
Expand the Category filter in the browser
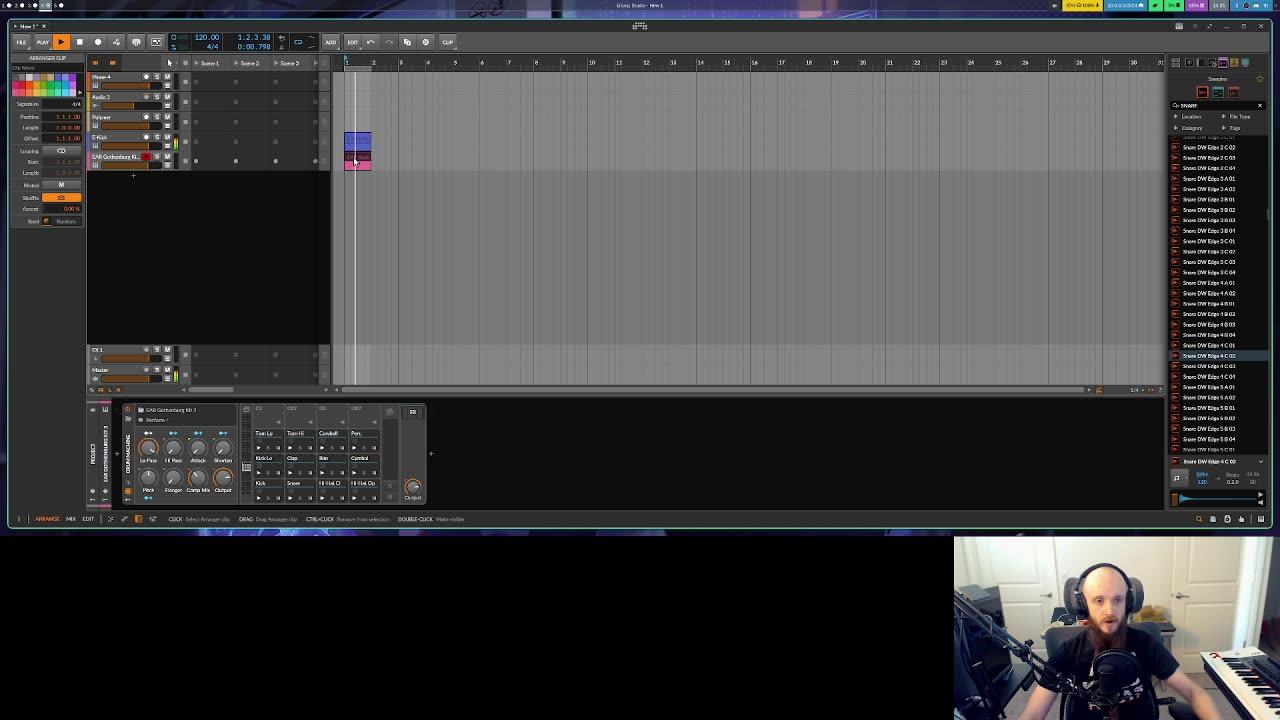1189,128
